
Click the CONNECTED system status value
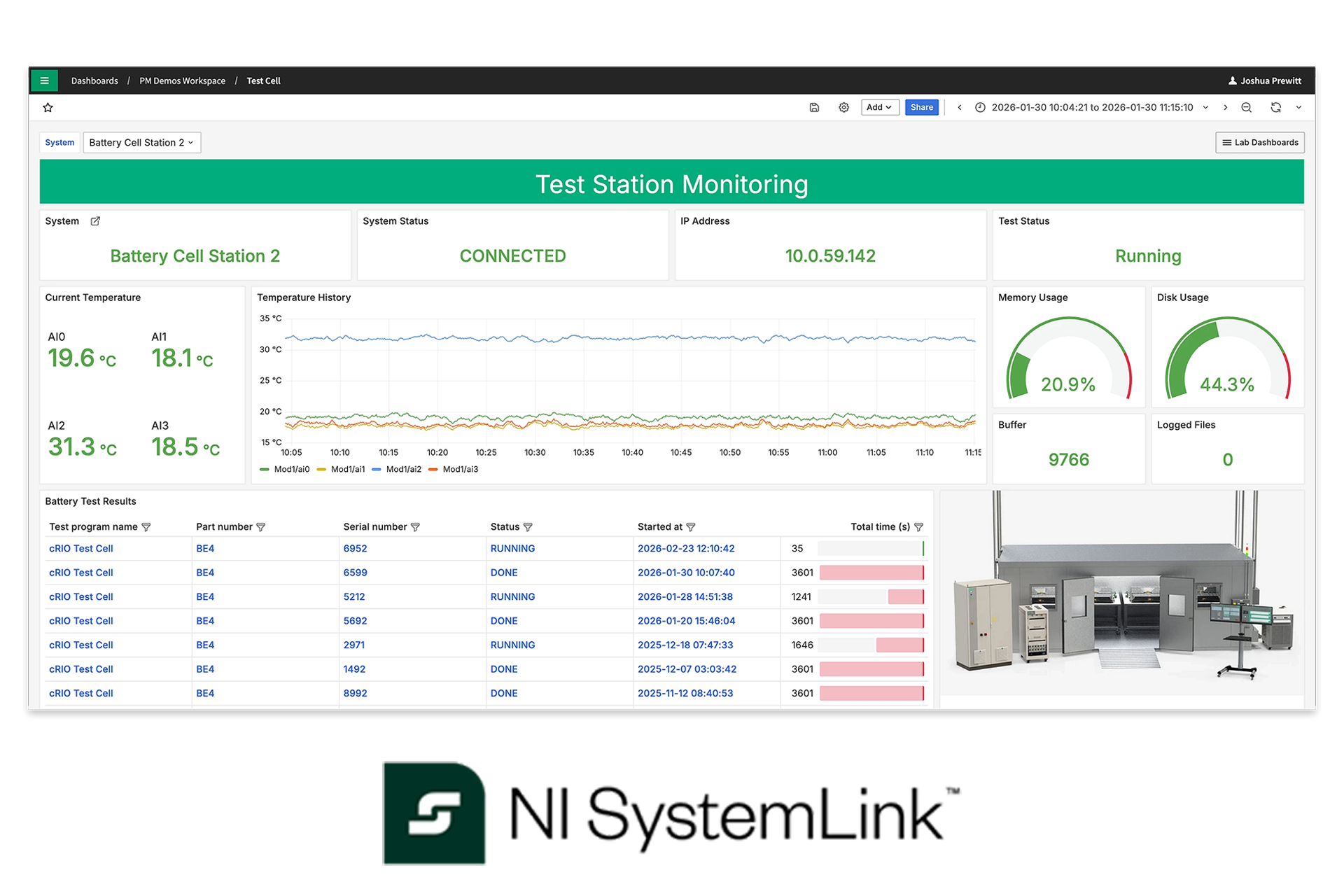512,256
